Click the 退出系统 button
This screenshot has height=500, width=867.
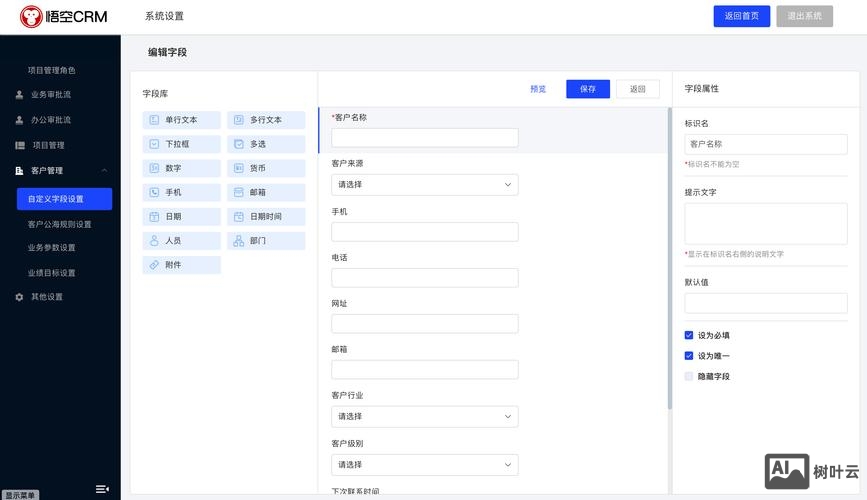[x=805, y=16]
